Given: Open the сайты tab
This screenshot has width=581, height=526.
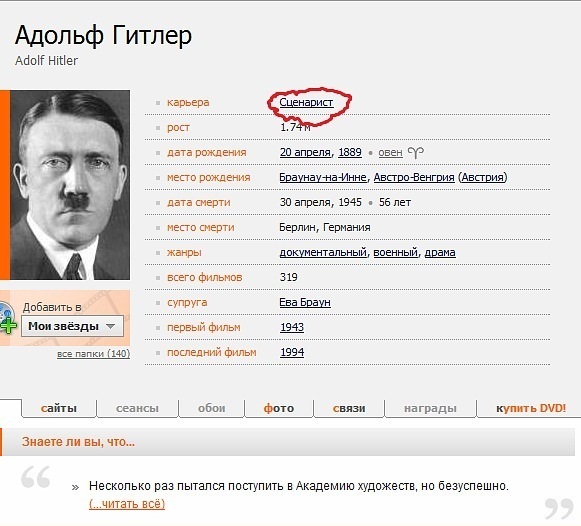Looking at the screenshot, I should (x=59, y=408).
